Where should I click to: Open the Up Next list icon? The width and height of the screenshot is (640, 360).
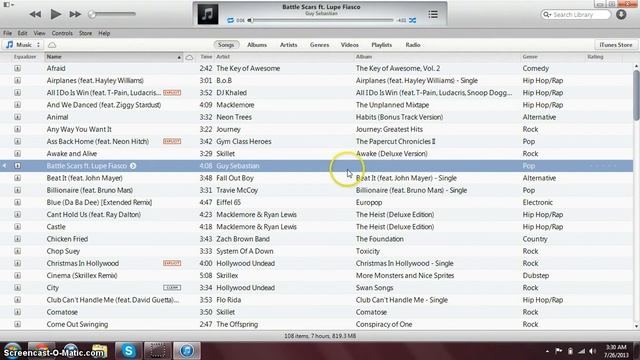click(x=433, y=15)
